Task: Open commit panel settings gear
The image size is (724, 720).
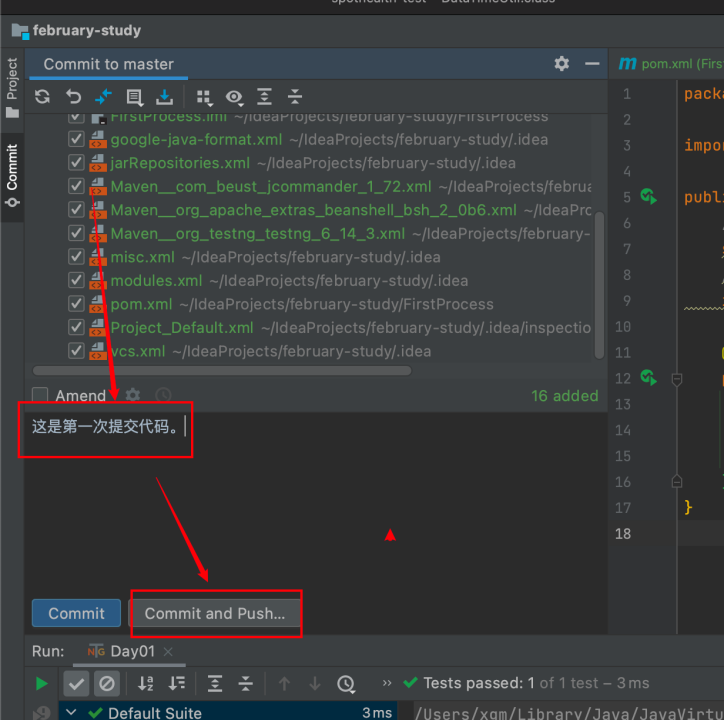Action: (561, 63)
